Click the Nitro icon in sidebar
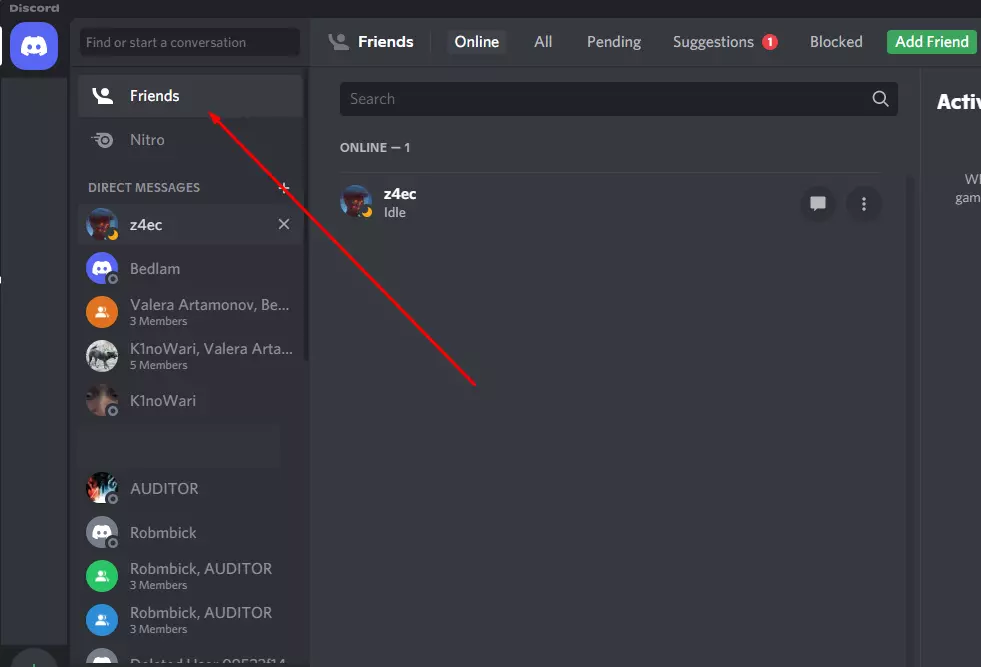 tap(103, 140)
